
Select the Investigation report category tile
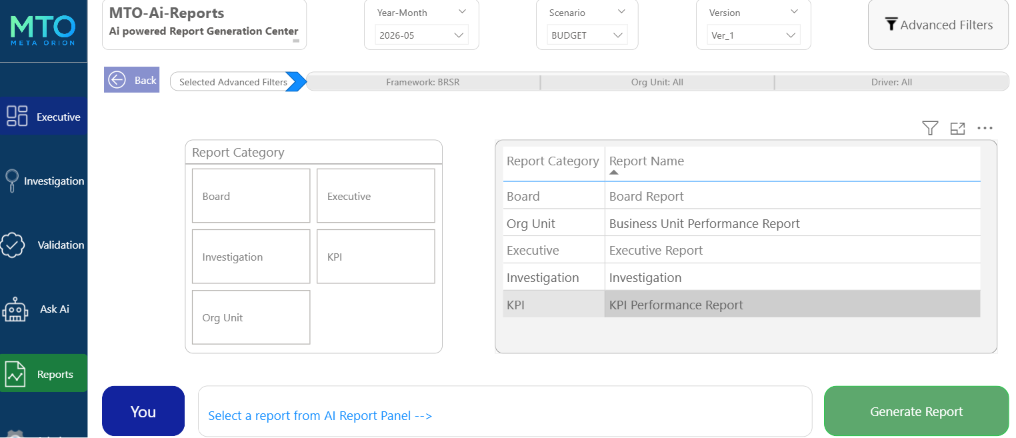(x=251, y=257)
